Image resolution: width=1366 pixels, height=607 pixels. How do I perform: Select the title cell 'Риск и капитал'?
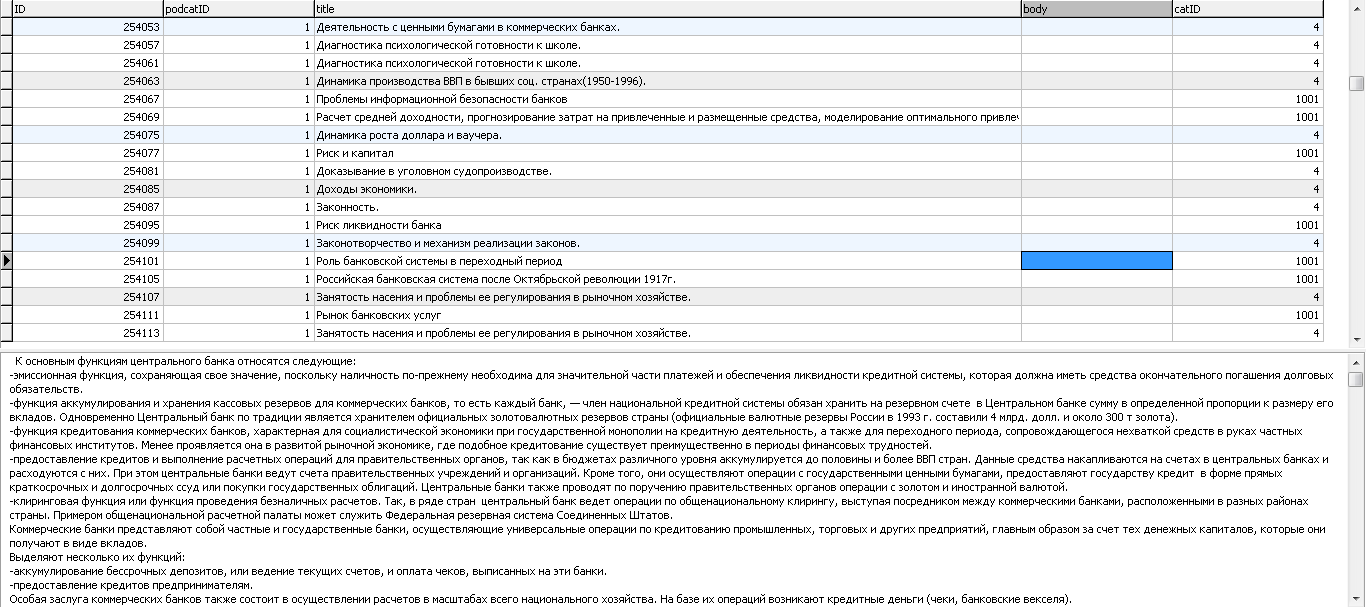click(x=355, y=153)
